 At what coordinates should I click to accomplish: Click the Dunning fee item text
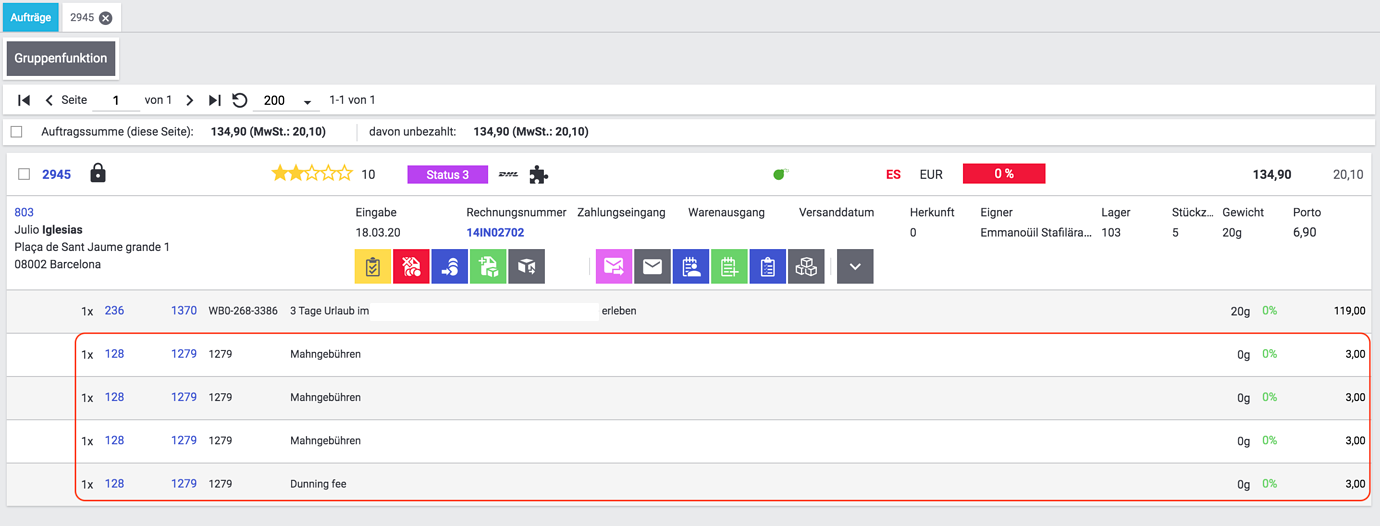point(318,484)
